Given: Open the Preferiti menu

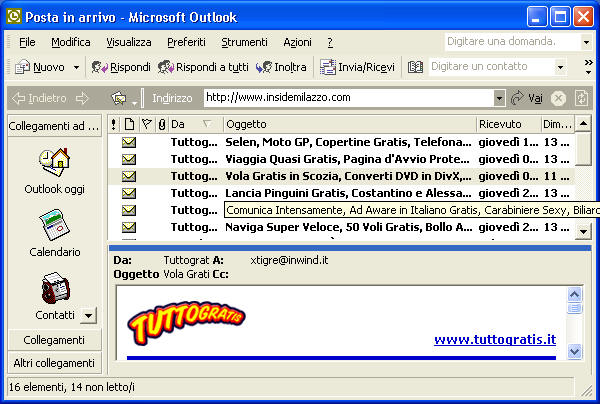Looking at the screenshot, I should pos(186,42).
